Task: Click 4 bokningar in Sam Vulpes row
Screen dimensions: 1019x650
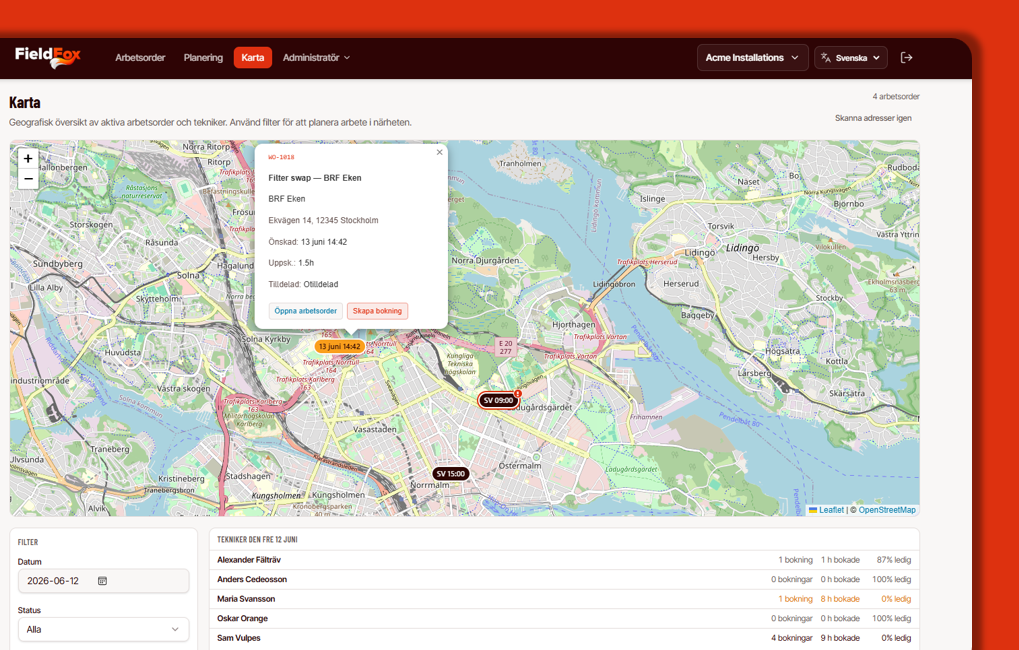Action: [792, 638]
